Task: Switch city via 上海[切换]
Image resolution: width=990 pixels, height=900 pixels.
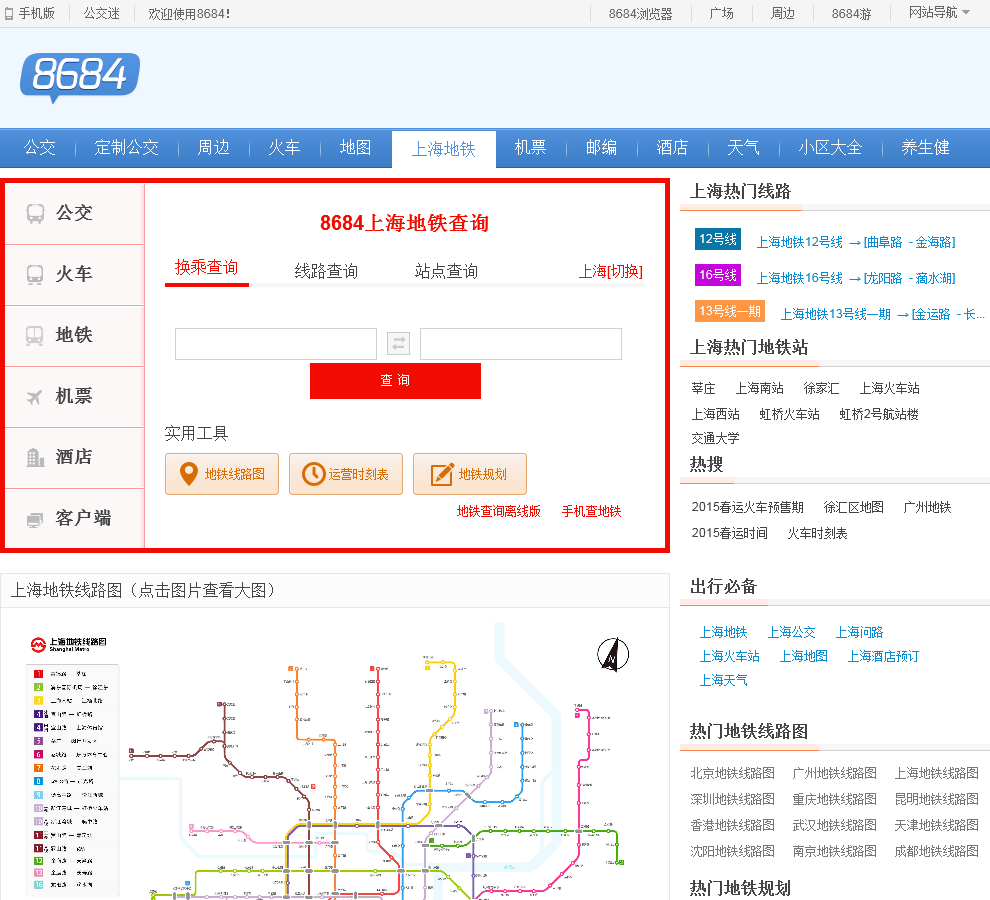Action: coord(611,272)
